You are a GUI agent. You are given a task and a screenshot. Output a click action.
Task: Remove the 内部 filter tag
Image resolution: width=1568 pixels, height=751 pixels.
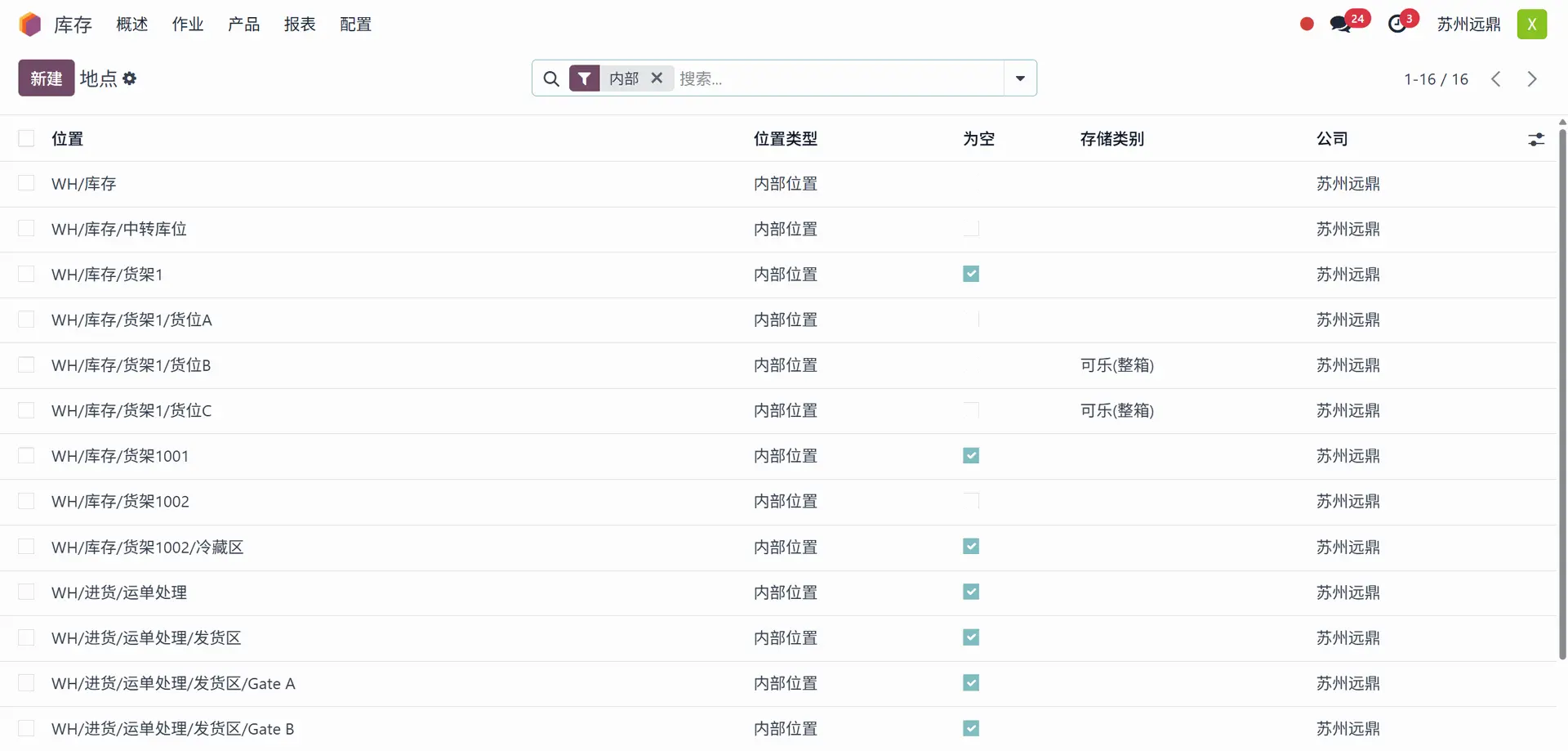(x=657, y=78)
